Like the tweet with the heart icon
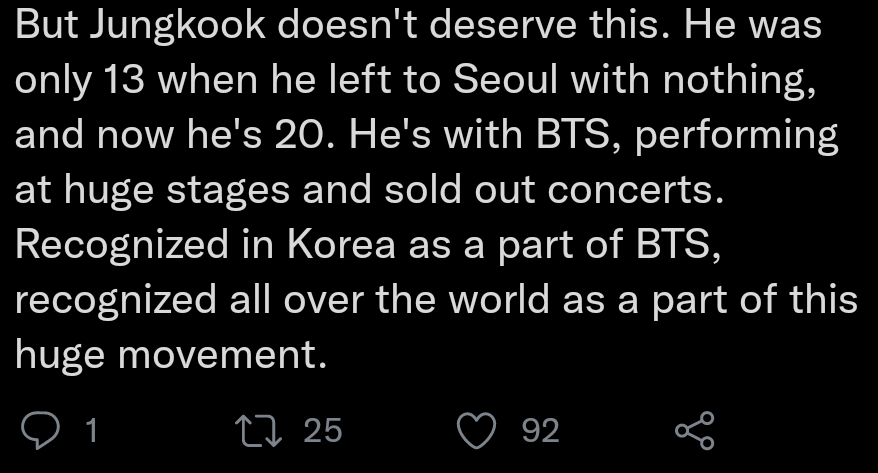The height and width of the screenshot is (473, 878). pos(476,431)
